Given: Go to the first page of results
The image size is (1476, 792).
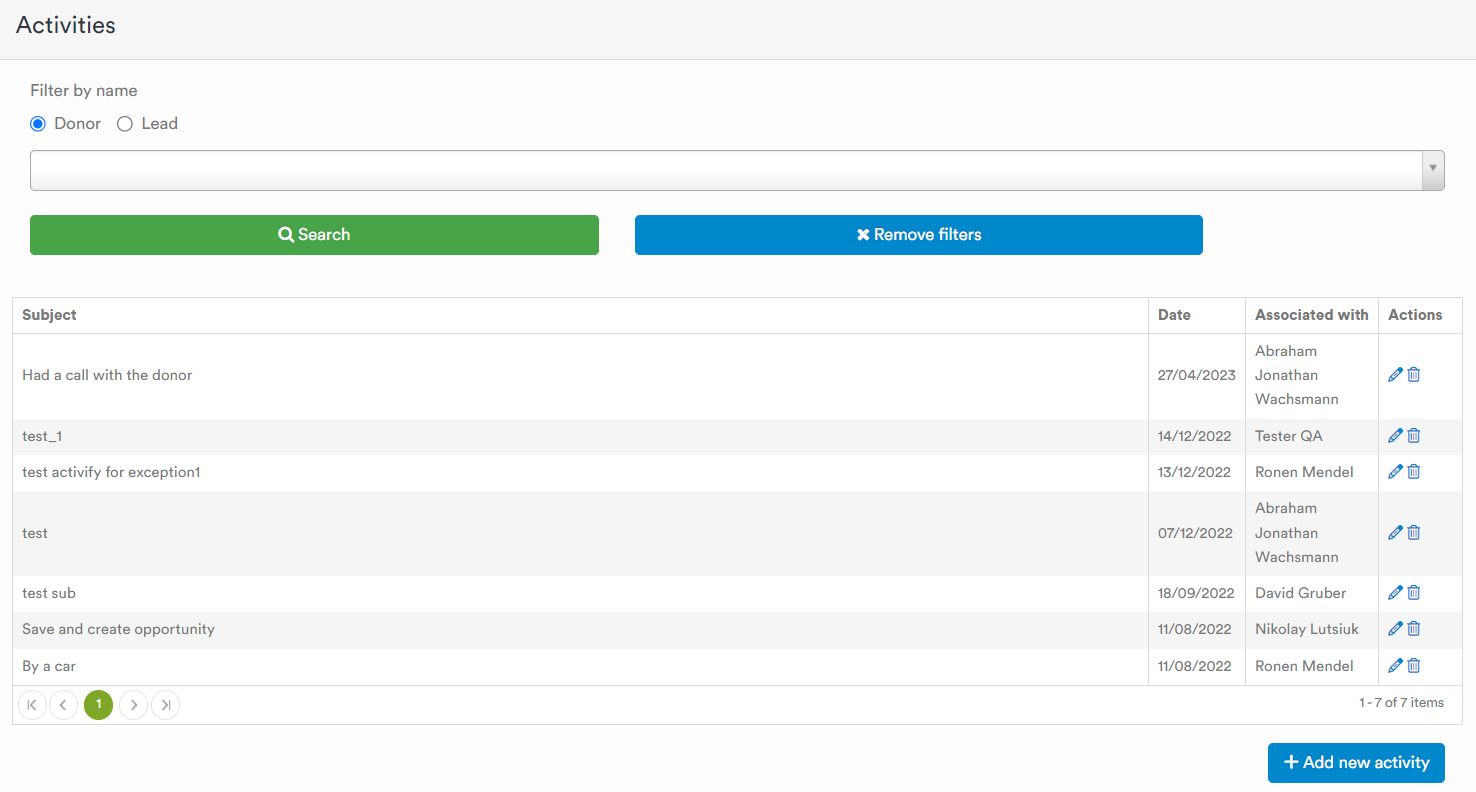Looking at the screenshot, I should pyautogui.click(x=32, y=705).
